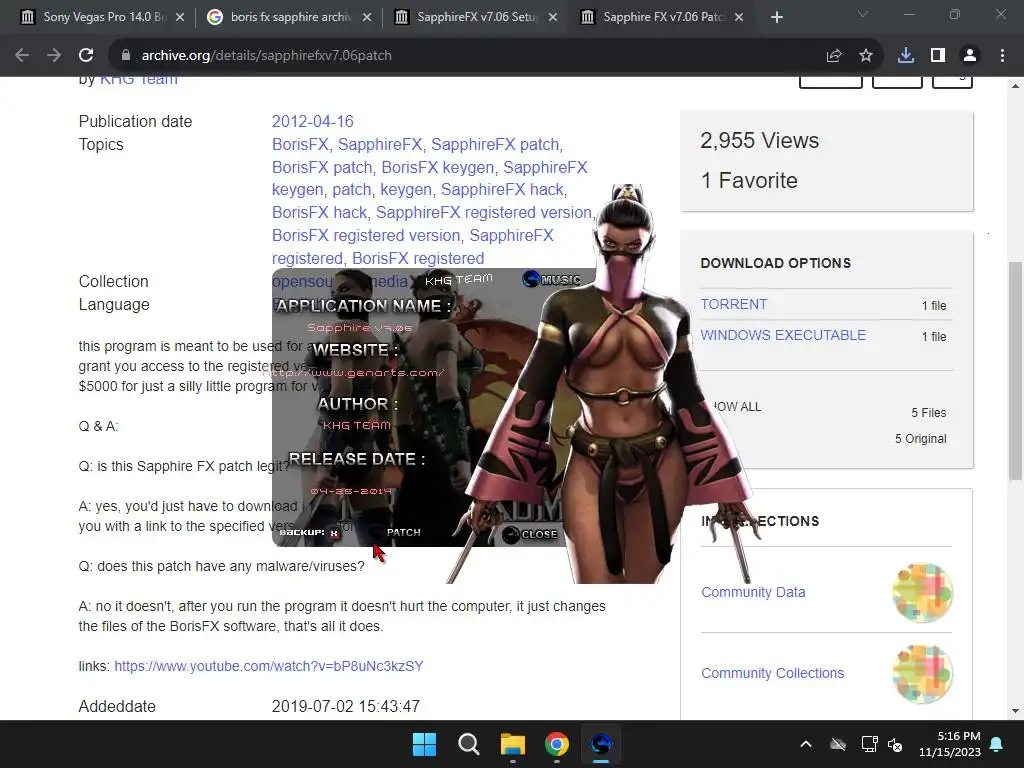
Task: Close the Sapphire FX v7.06 Patch tab
Action: point(739,17)
